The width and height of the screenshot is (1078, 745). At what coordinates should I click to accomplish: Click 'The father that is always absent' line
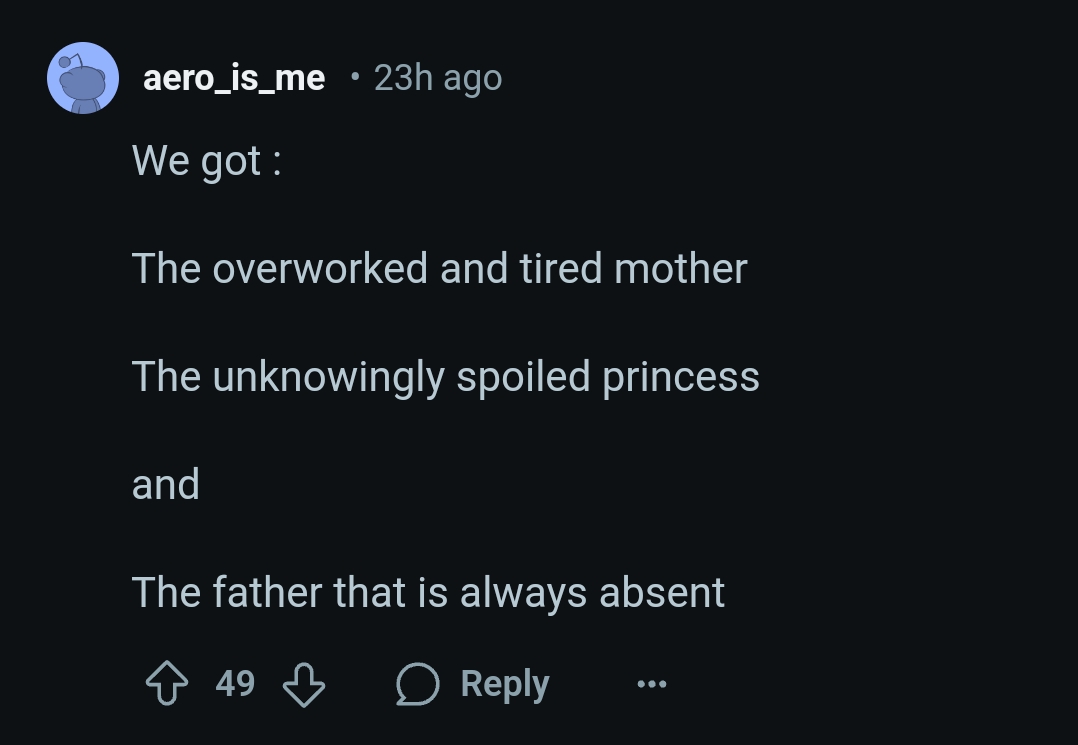428,592
